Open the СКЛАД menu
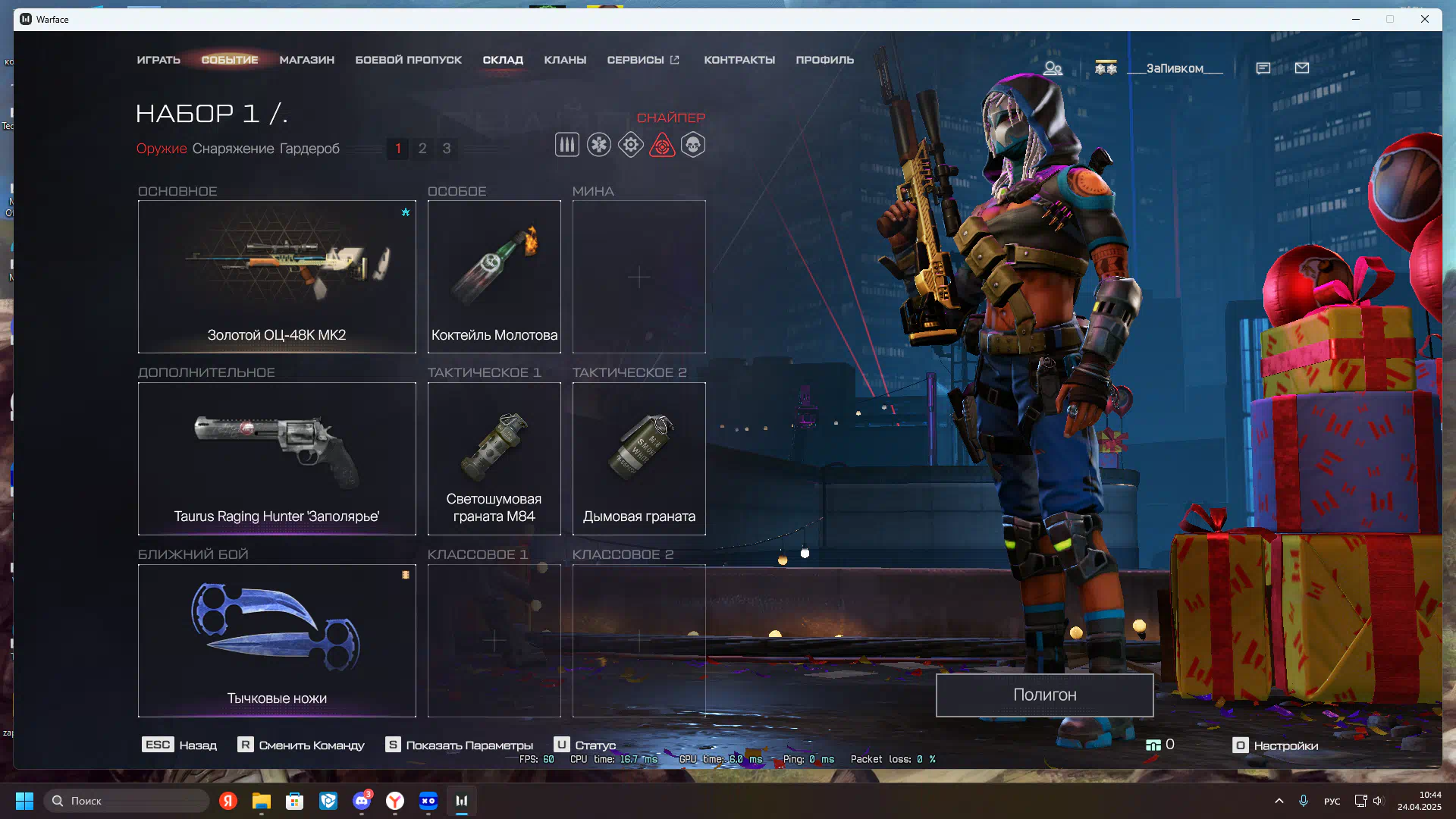Viewport: 1456px width, 819px height. tap(503, 60)
